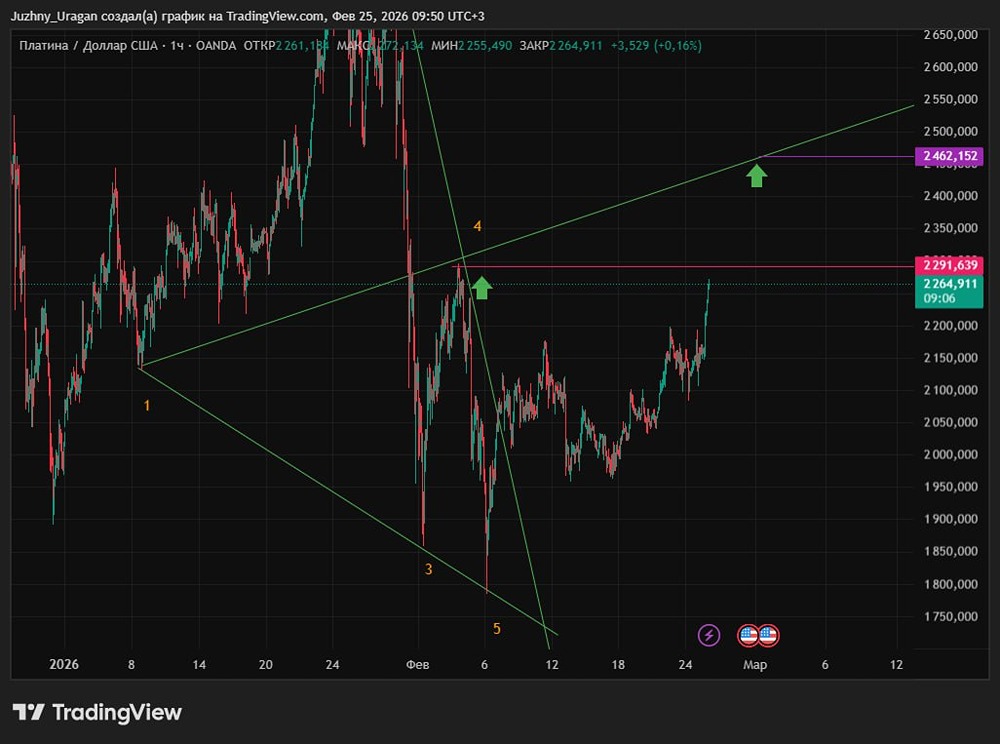Click the Фев label on the time axis
The width and height of the screenshot is (1000, 744).
pyautogui.click(x=418, y=664)
